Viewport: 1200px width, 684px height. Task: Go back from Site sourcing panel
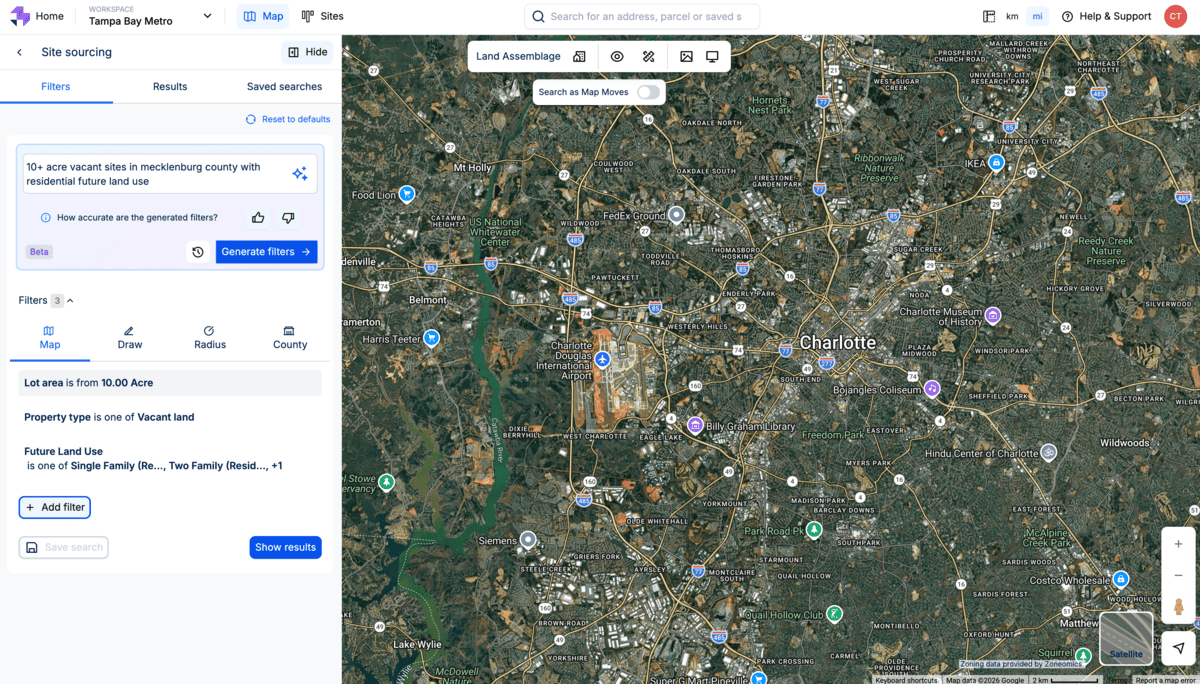[x=19, y=52]
